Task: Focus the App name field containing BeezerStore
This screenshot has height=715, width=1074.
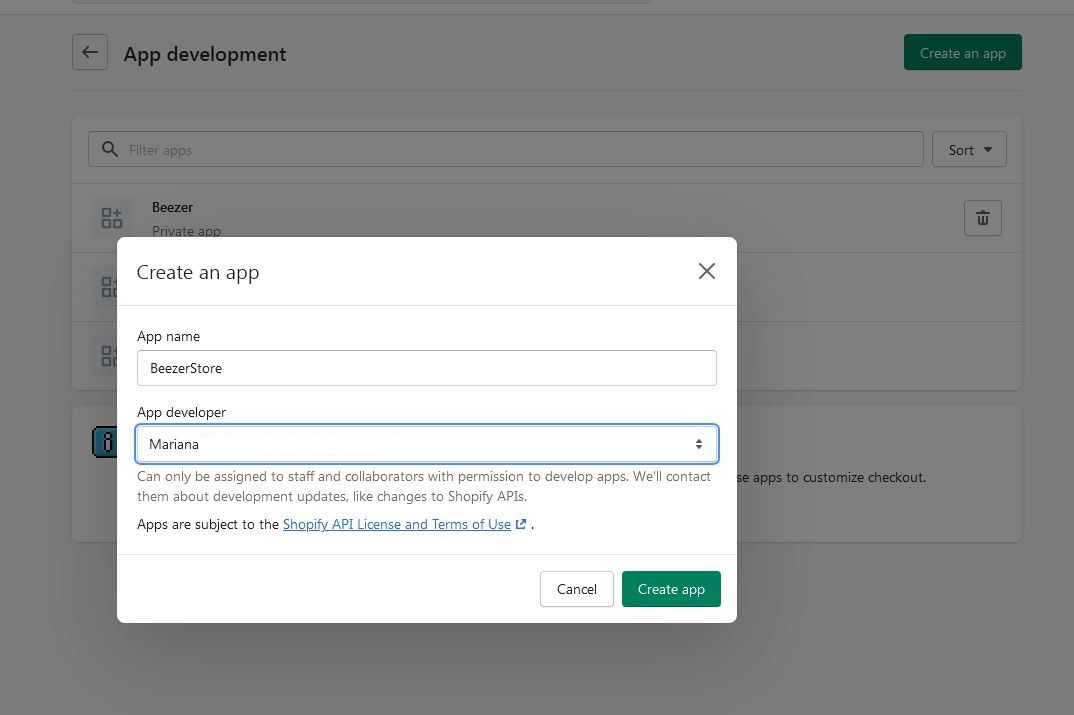Action: coord(426,368)
